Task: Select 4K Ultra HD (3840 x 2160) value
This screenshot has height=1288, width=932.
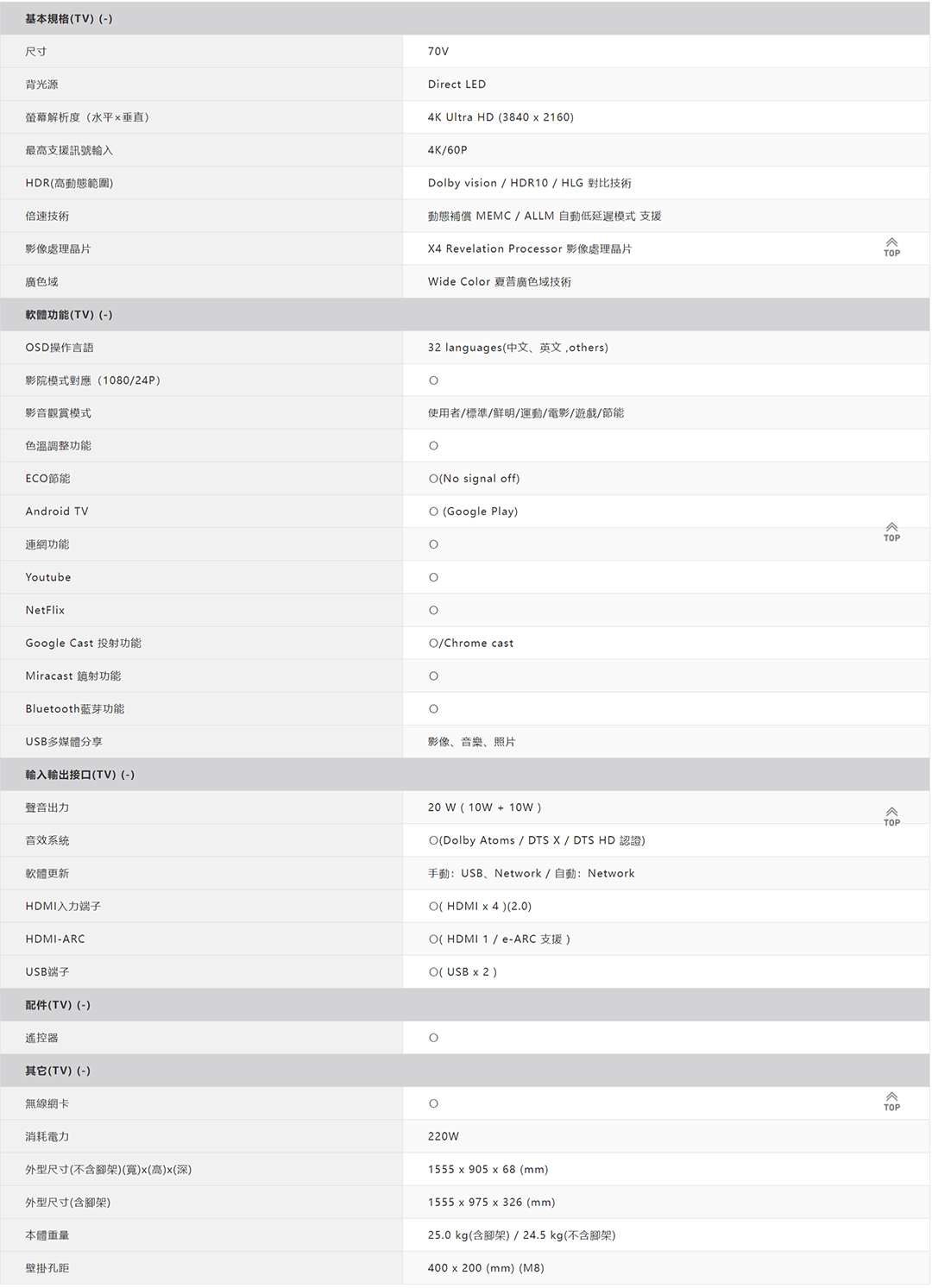Action: 501,117
